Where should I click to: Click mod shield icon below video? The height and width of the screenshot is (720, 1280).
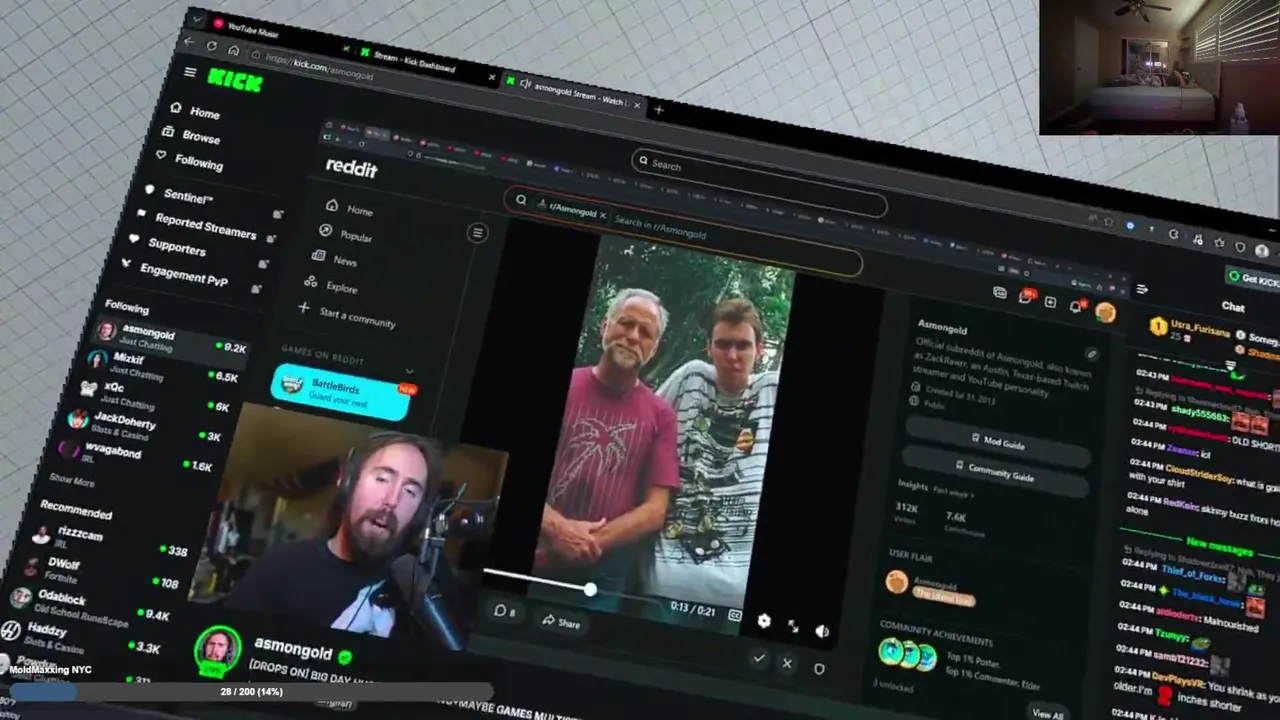(x=818, y=668)
